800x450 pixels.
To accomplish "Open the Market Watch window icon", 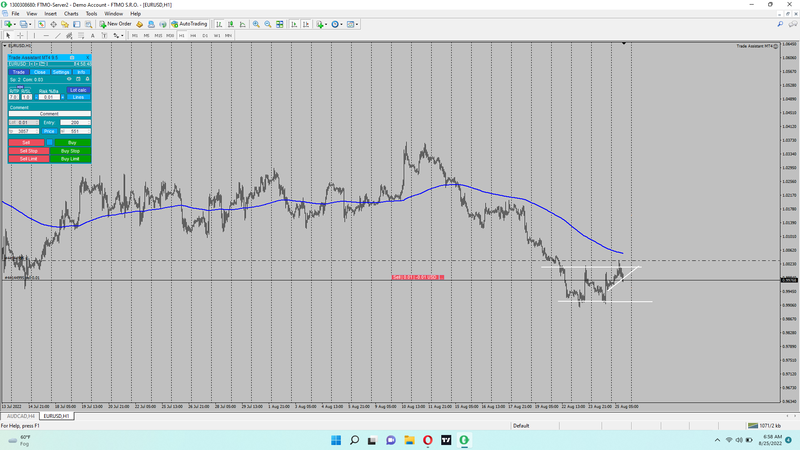I will tap(41, 24).
